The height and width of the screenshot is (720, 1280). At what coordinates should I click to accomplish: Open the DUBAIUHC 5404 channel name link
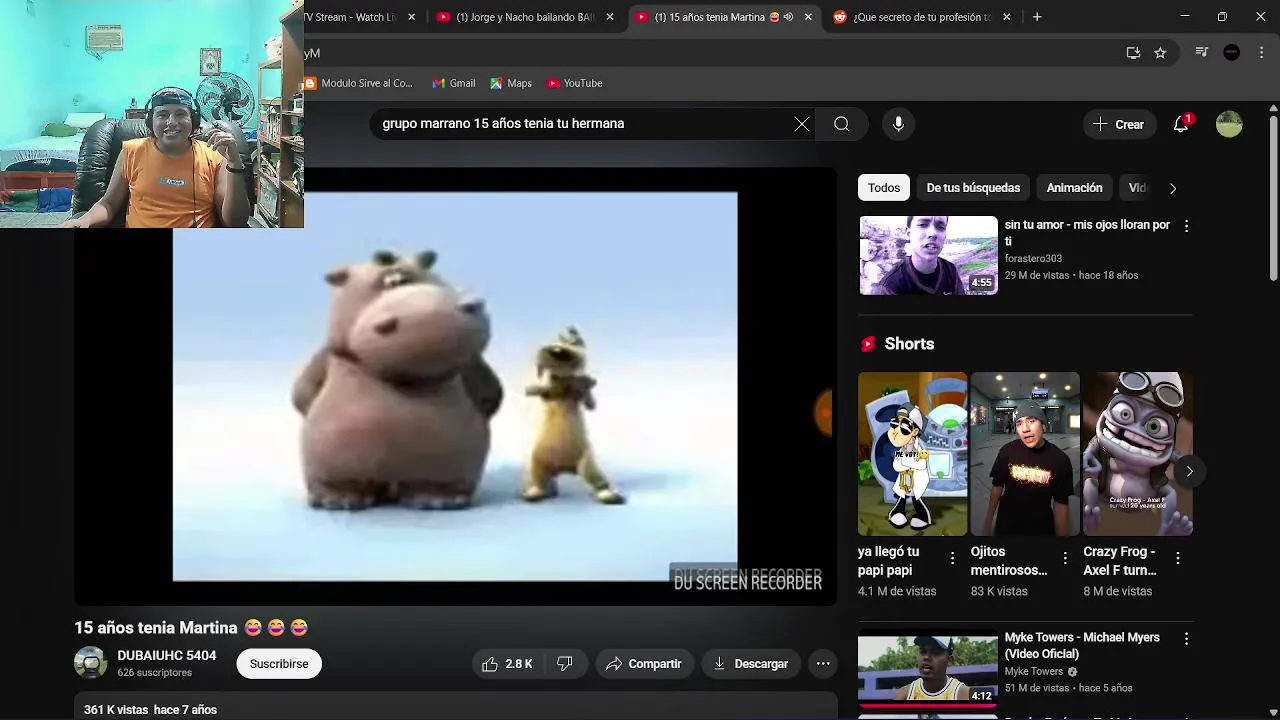(166, 656)
